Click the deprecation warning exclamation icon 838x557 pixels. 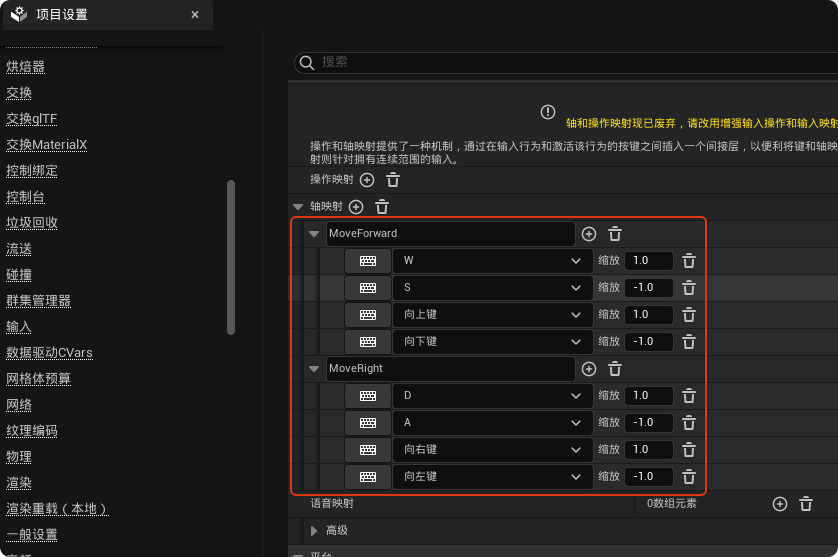click(547, 112)
